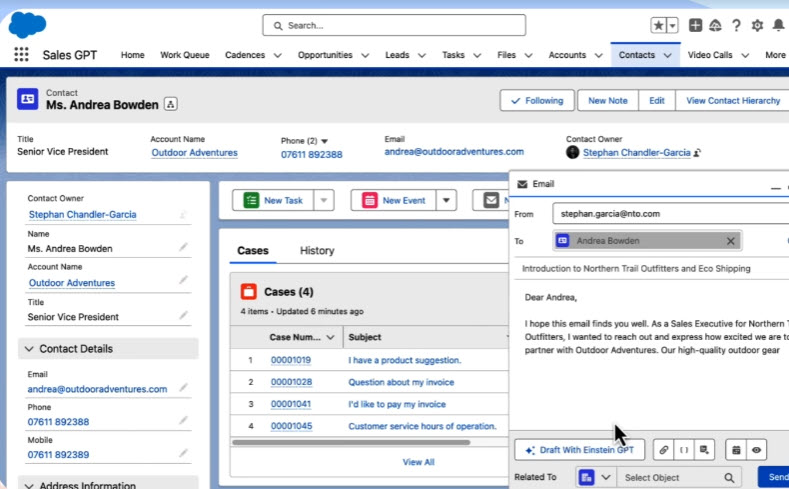Open the Help question mark icon
Image resolution: width=789 pixels, height=489 pixels.
point(736,25)
